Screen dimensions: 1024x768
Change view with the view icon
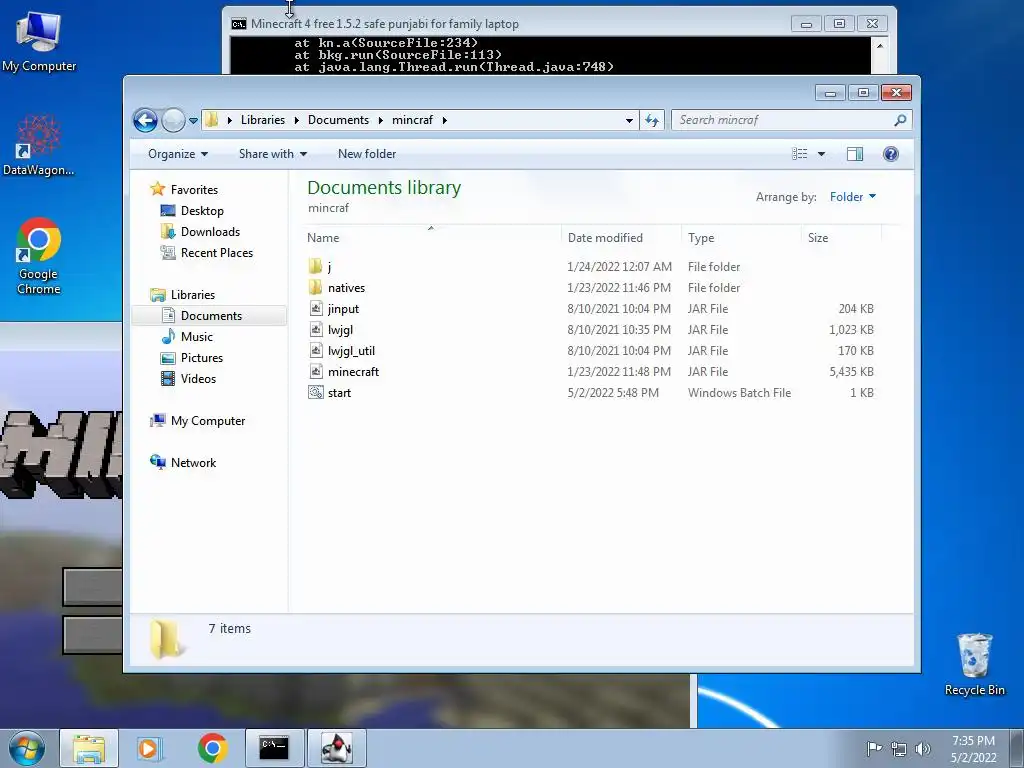[x=799, y=154]
